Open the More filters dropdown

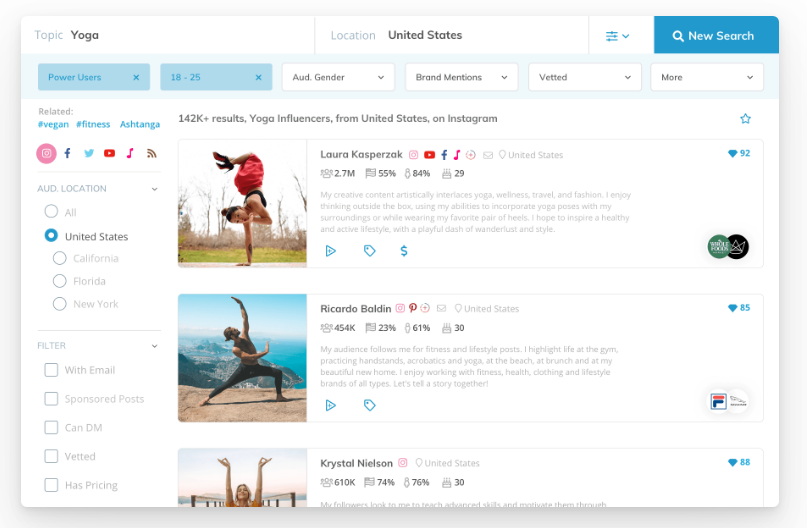[x=707, y=77]
